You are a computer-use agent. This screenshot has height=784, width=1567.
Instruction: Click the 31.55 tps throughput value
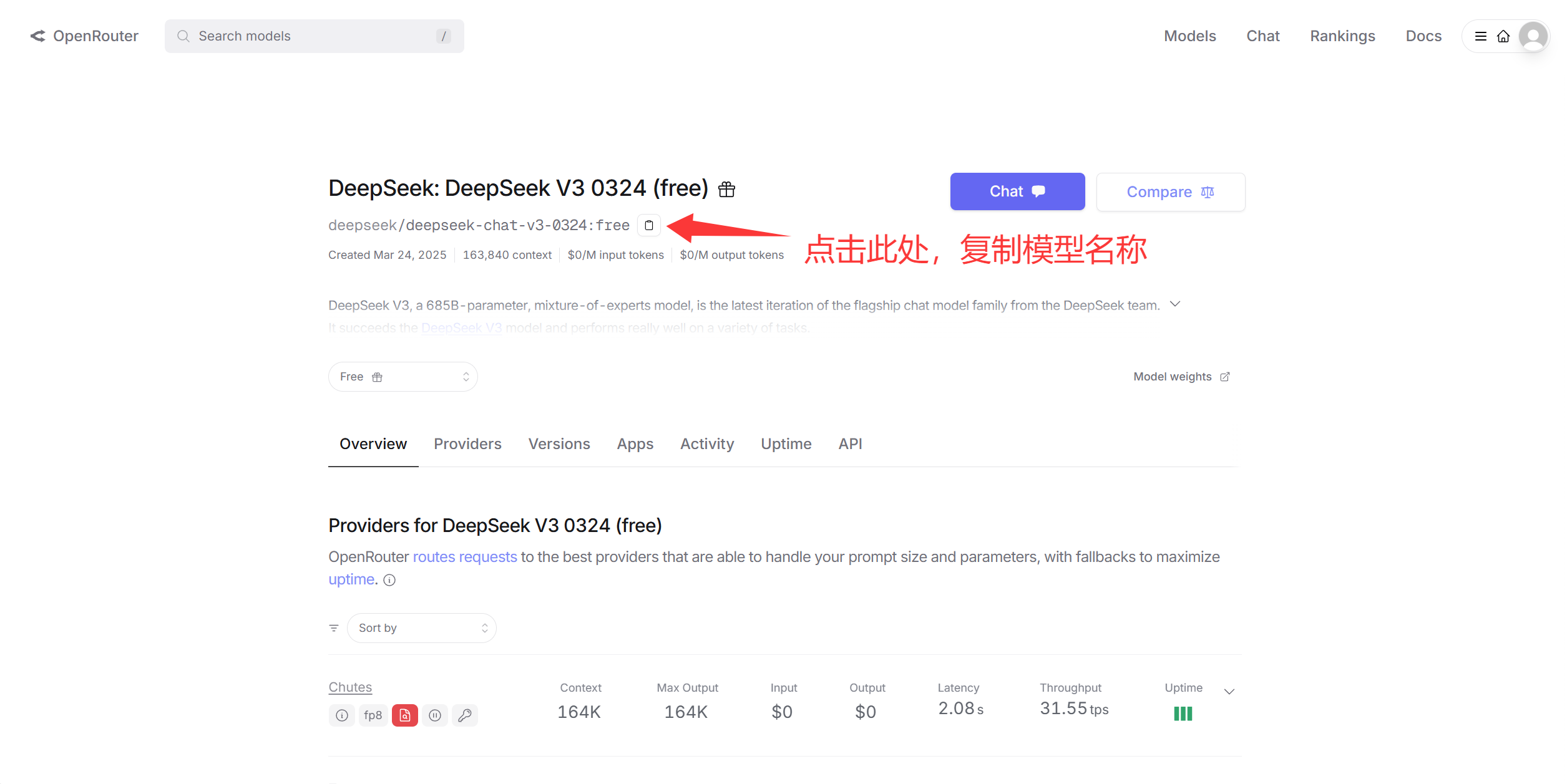[1074, 709]
